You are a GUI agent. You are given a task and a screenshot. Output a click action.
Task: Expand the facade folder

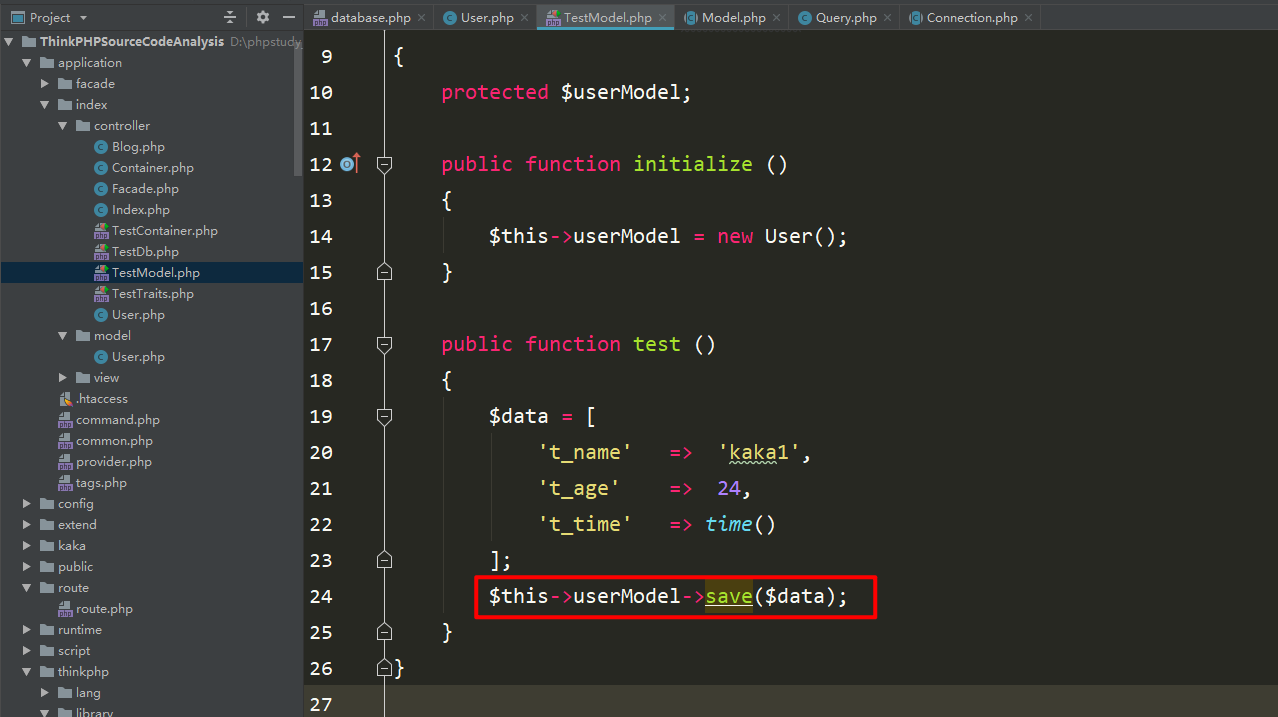(x=45, y=84)
